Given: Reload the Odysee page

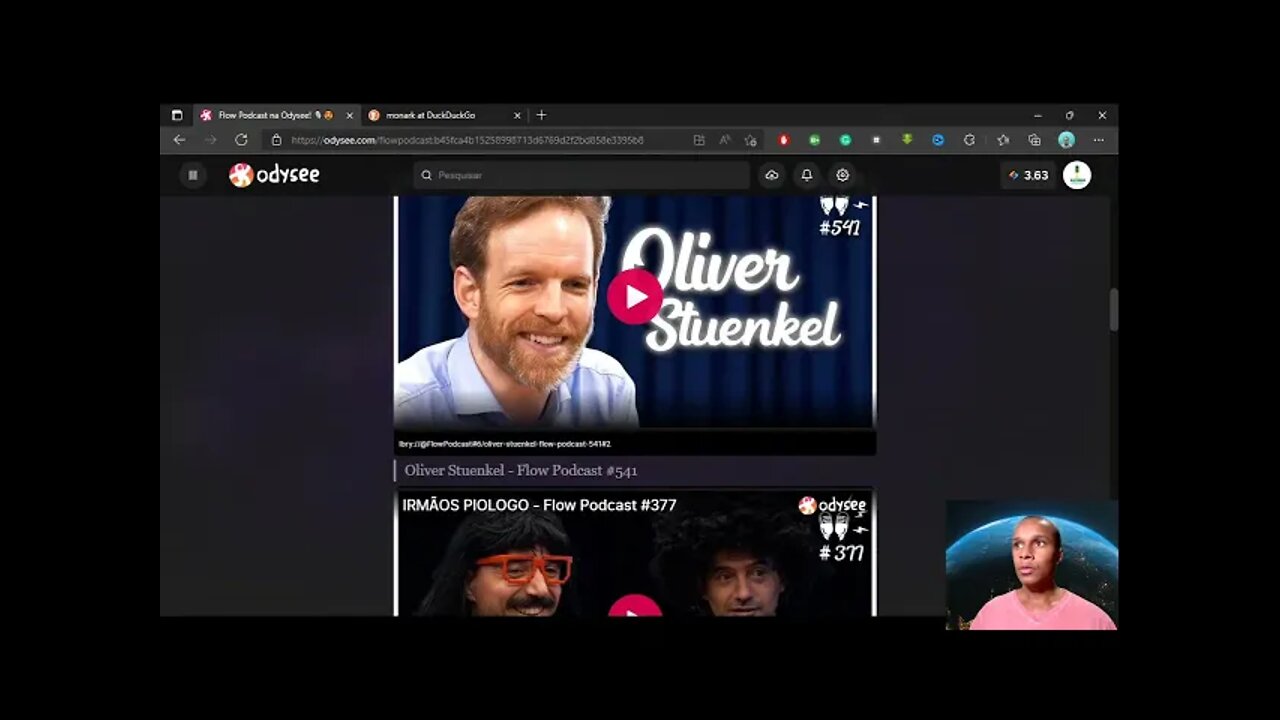Looking at the screenshot, I should click(x=241, y=140).
